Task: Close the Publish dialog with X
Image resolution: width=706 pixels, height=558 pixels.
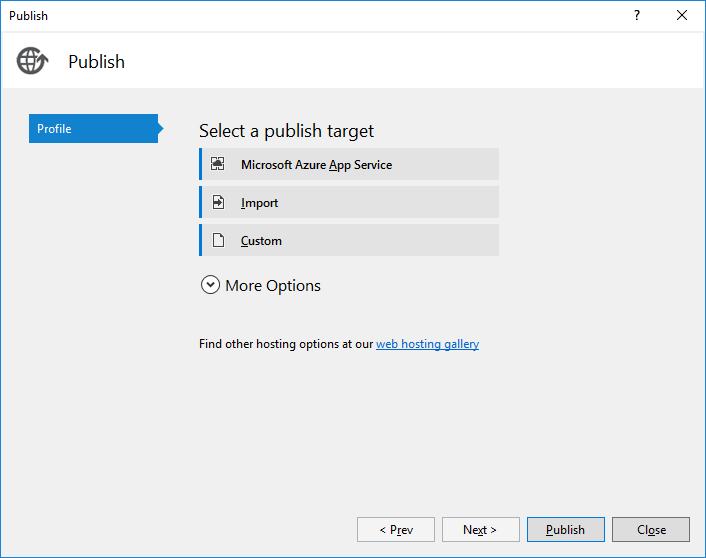Action: click(682, 16)
